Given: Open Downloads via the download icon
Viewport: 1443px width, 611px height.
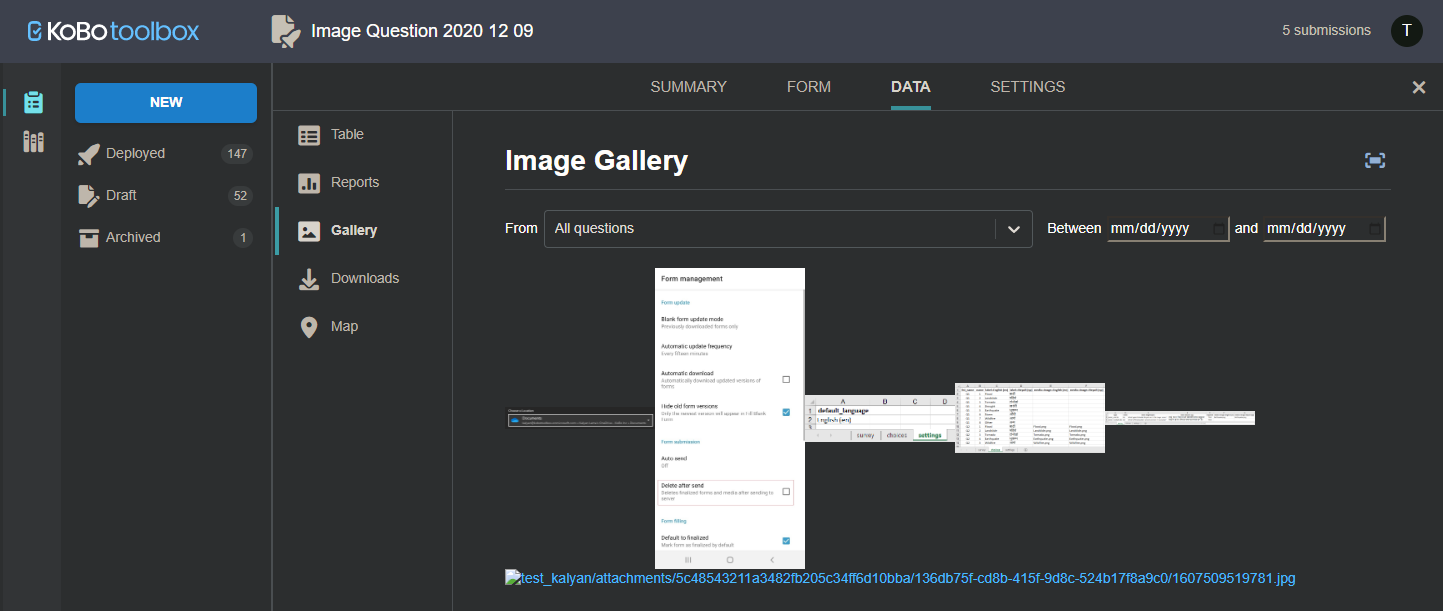Looking at the screenshot, I should (310, 278).
